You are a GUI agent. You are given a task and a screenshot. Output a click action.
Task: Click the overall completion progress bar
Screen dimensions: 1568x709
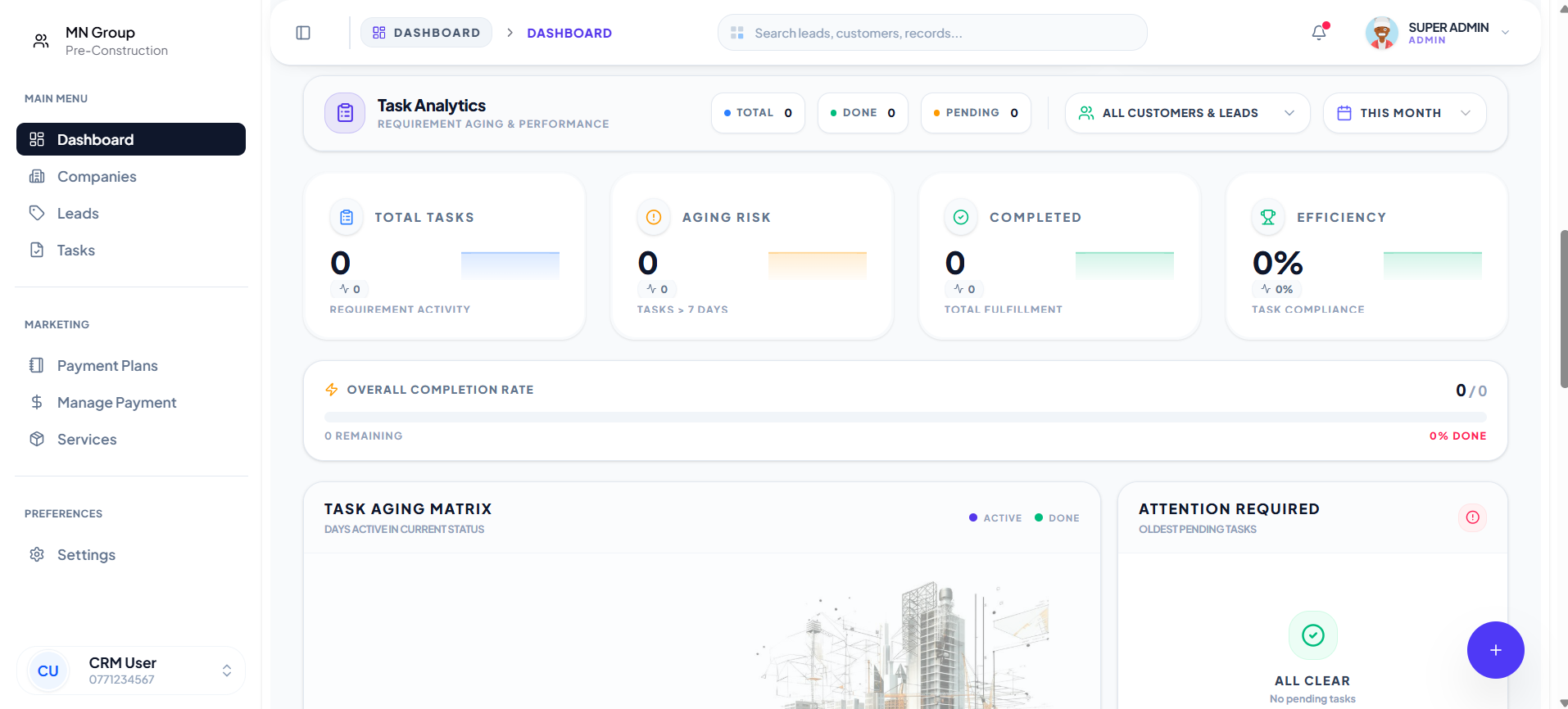click(905, 417)
